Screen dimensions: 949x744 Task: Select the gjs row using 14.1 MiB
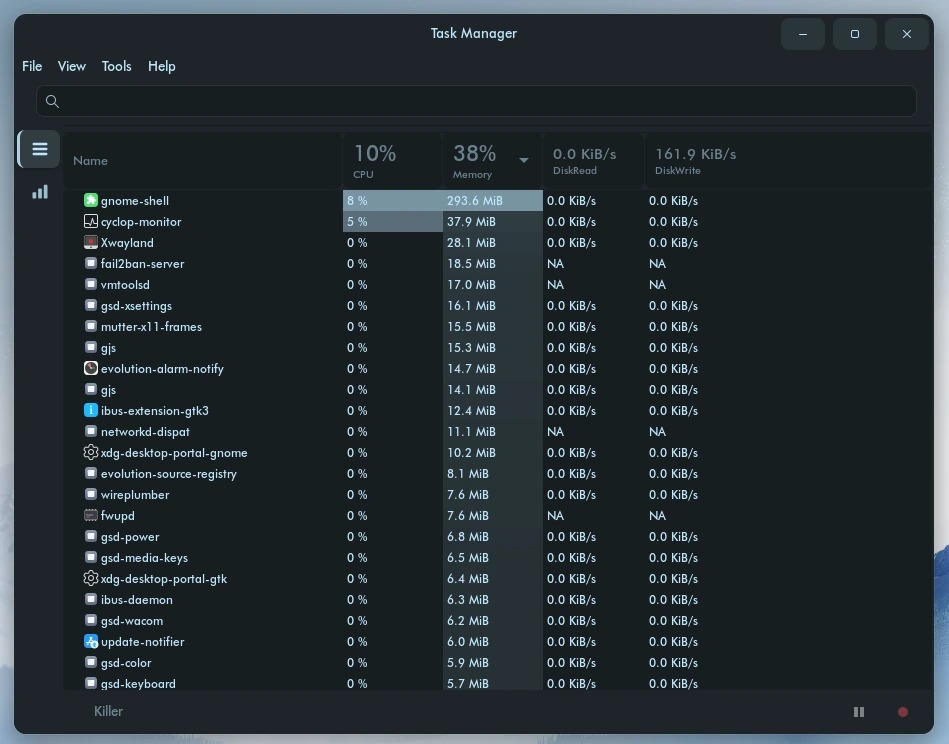tap(497, 389)
